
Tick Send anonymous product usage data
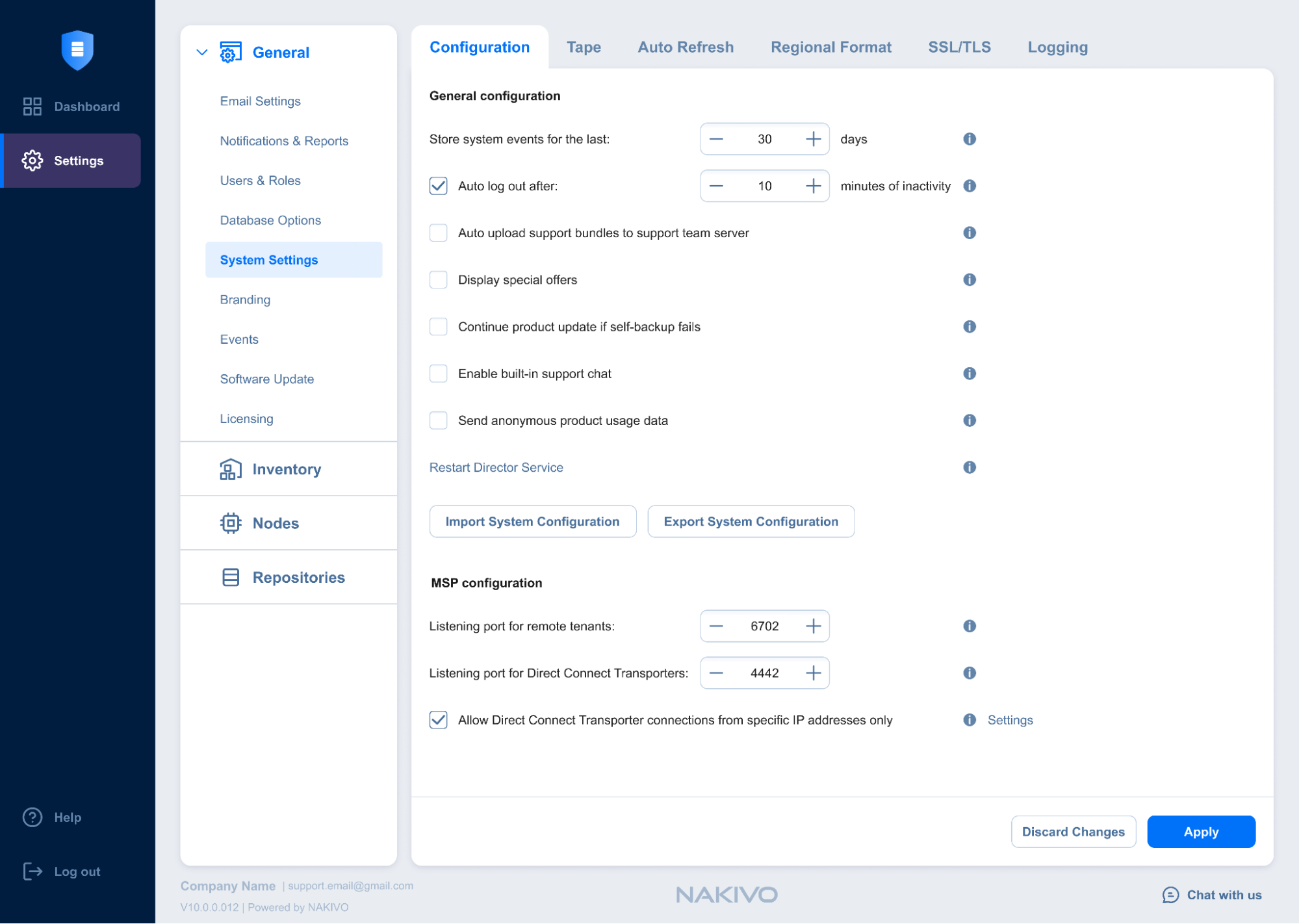click(439, 420)
